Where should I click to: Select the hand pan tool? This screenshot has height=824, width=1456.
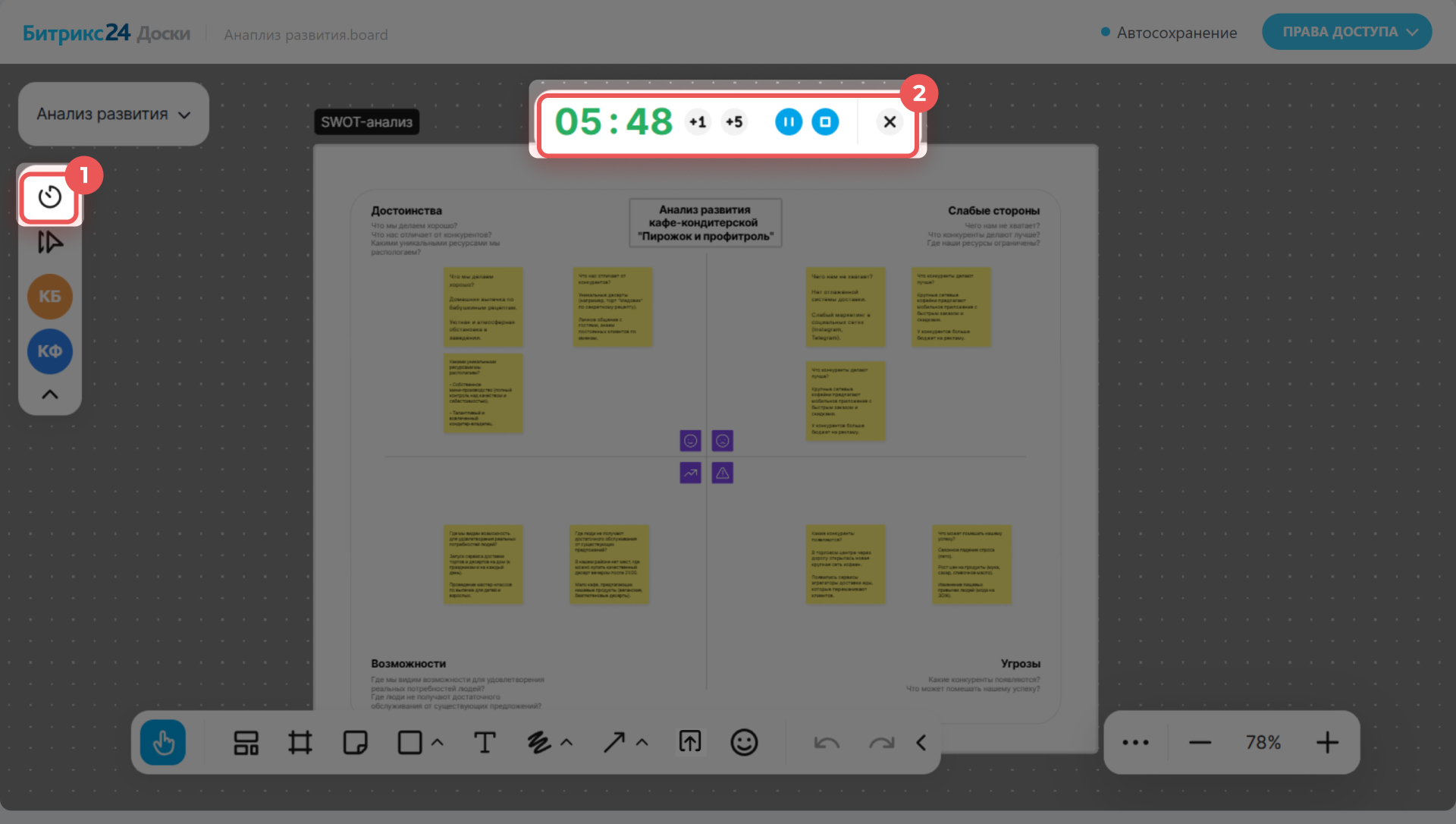pos(163,742)
